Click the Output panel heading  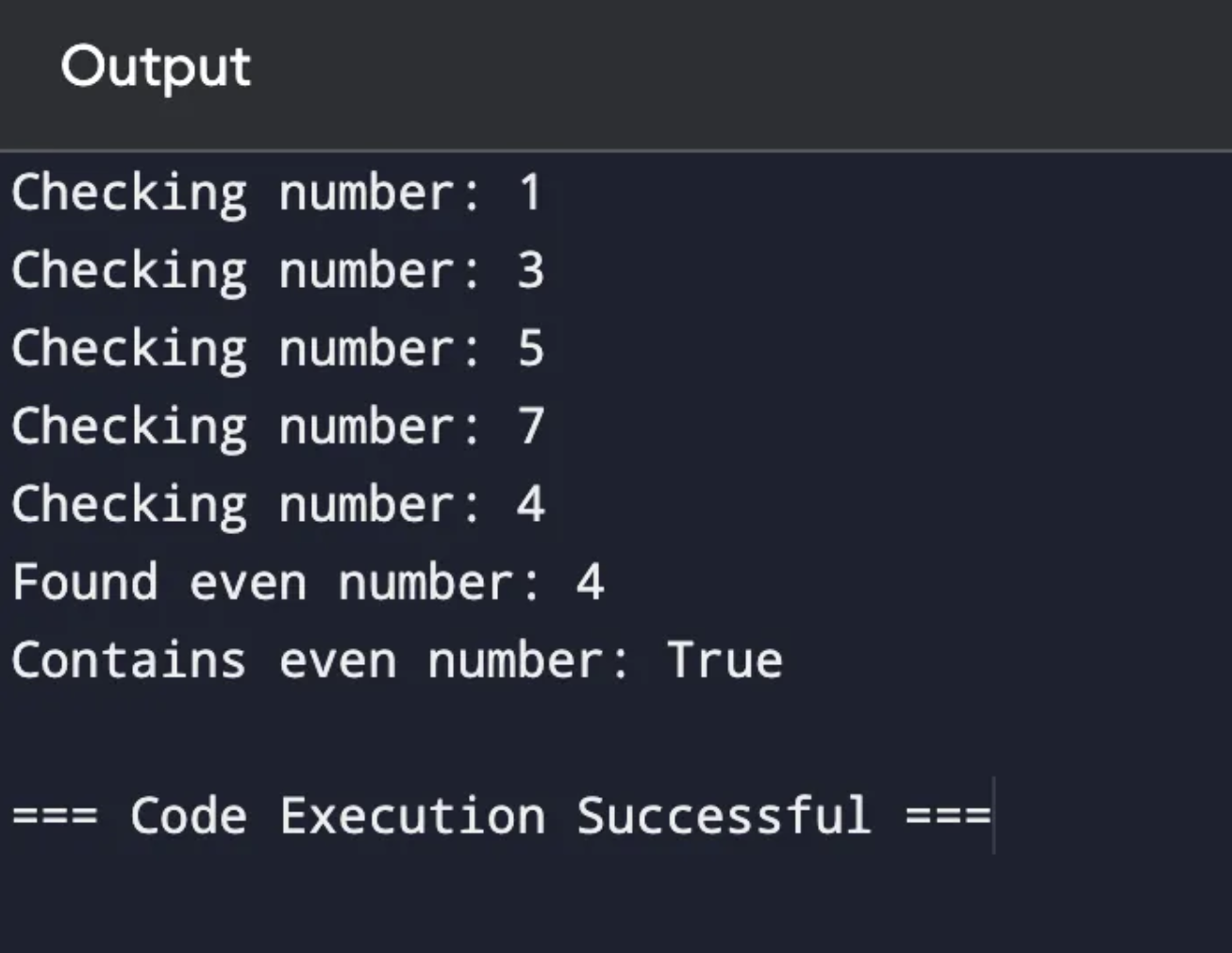156,67
